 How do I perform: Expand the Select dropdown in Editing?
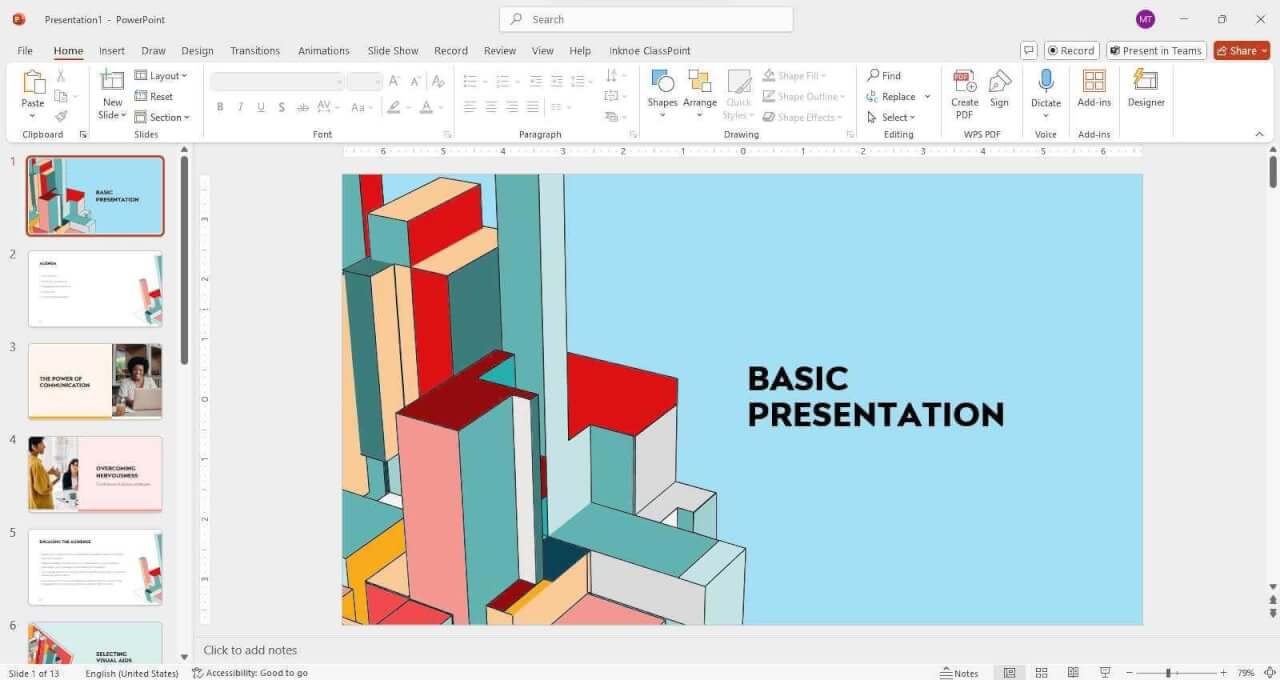coord(891,117)
